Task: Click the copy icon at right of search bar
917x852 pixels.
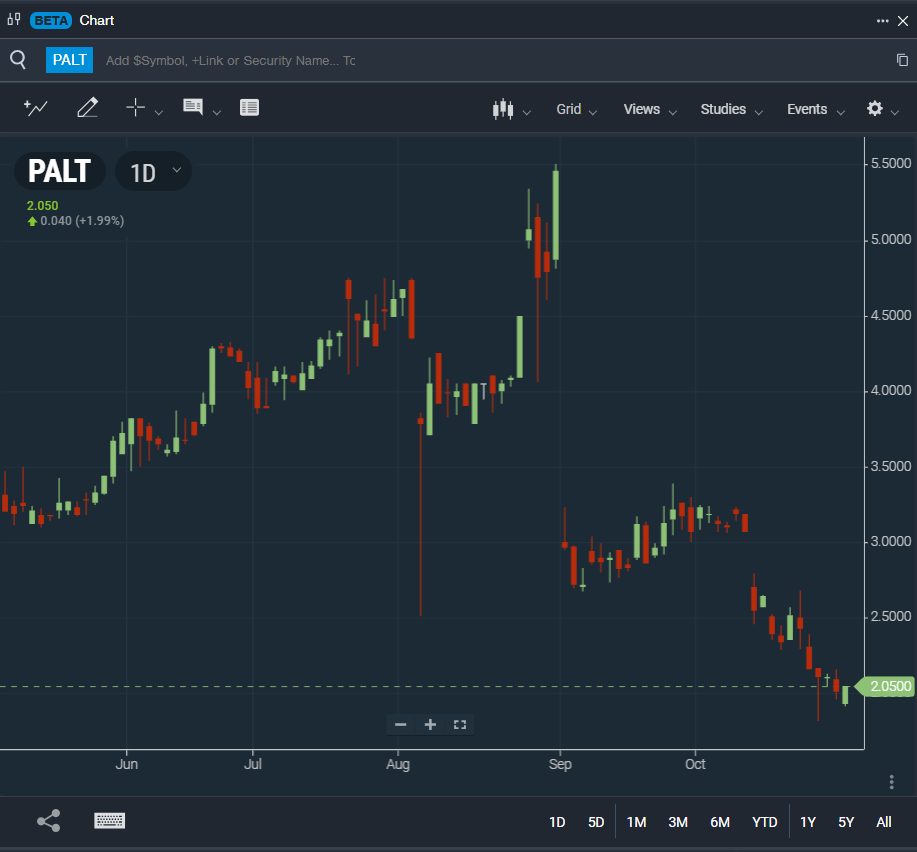Action: [902, 60]
